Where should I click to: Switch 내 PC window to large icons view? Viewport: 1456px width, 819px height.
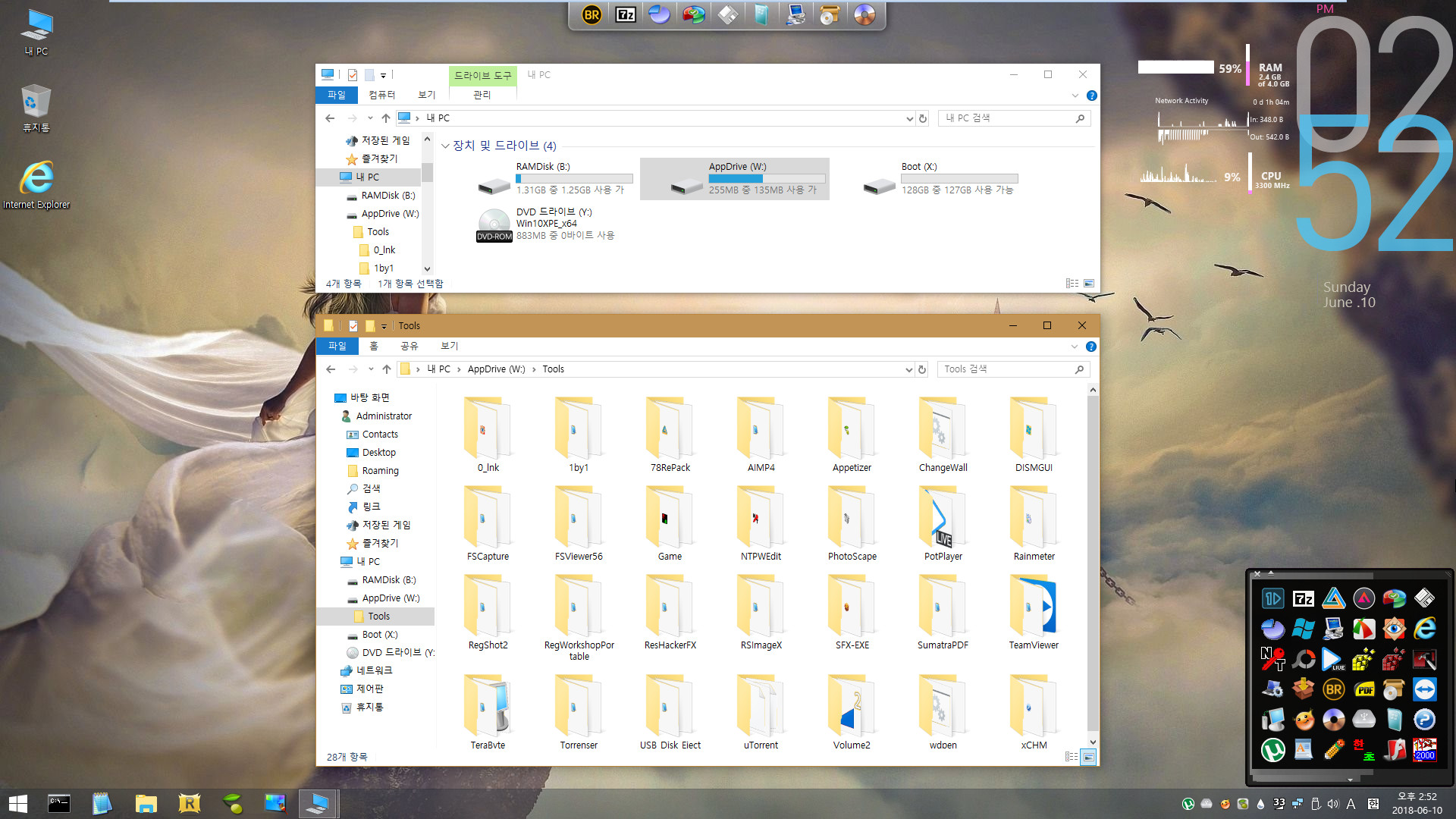[x=1089, y=284]
